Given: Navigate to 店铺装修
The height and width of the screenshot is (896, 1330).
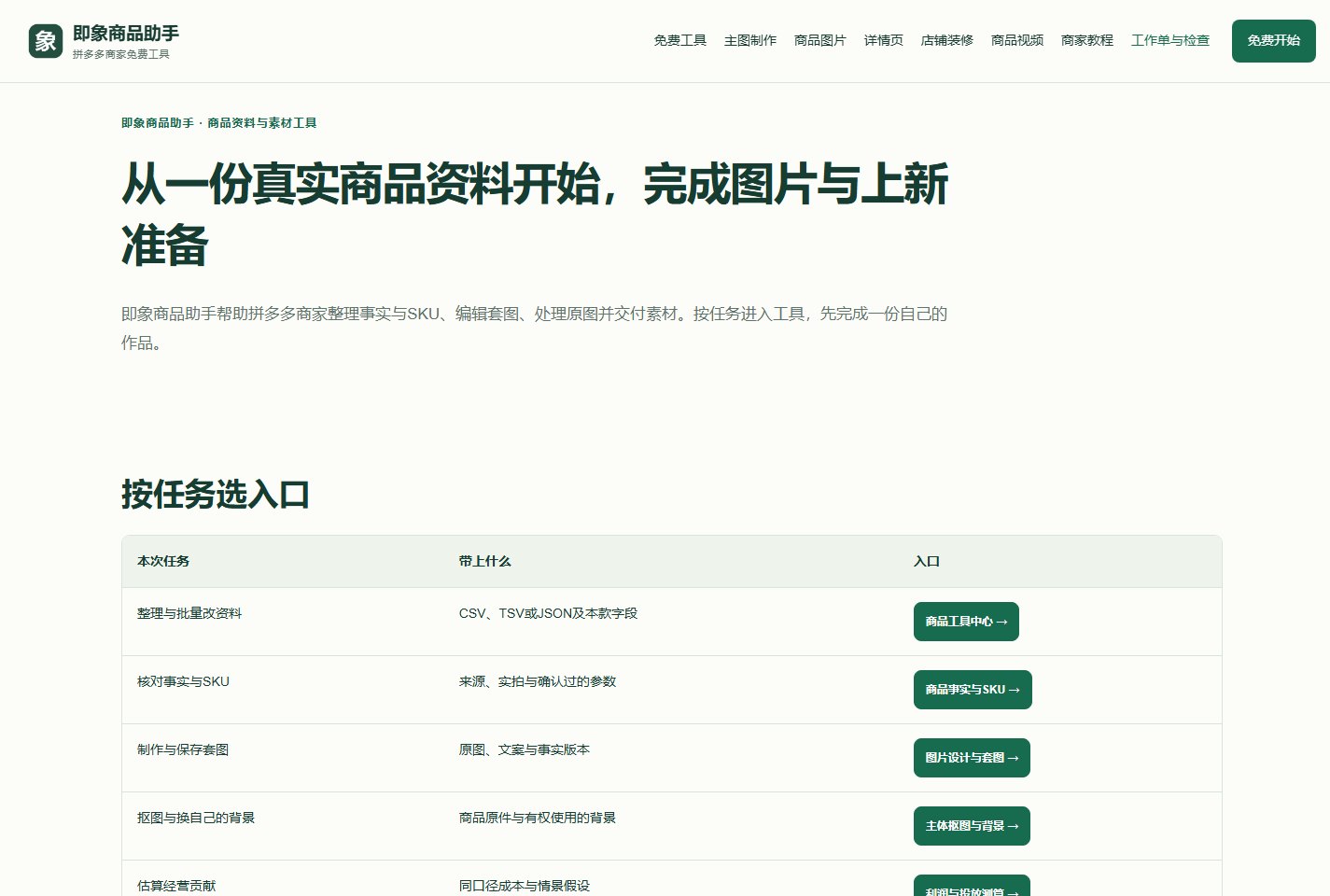Looking at the screenshot, I should [x=947, y=40].
